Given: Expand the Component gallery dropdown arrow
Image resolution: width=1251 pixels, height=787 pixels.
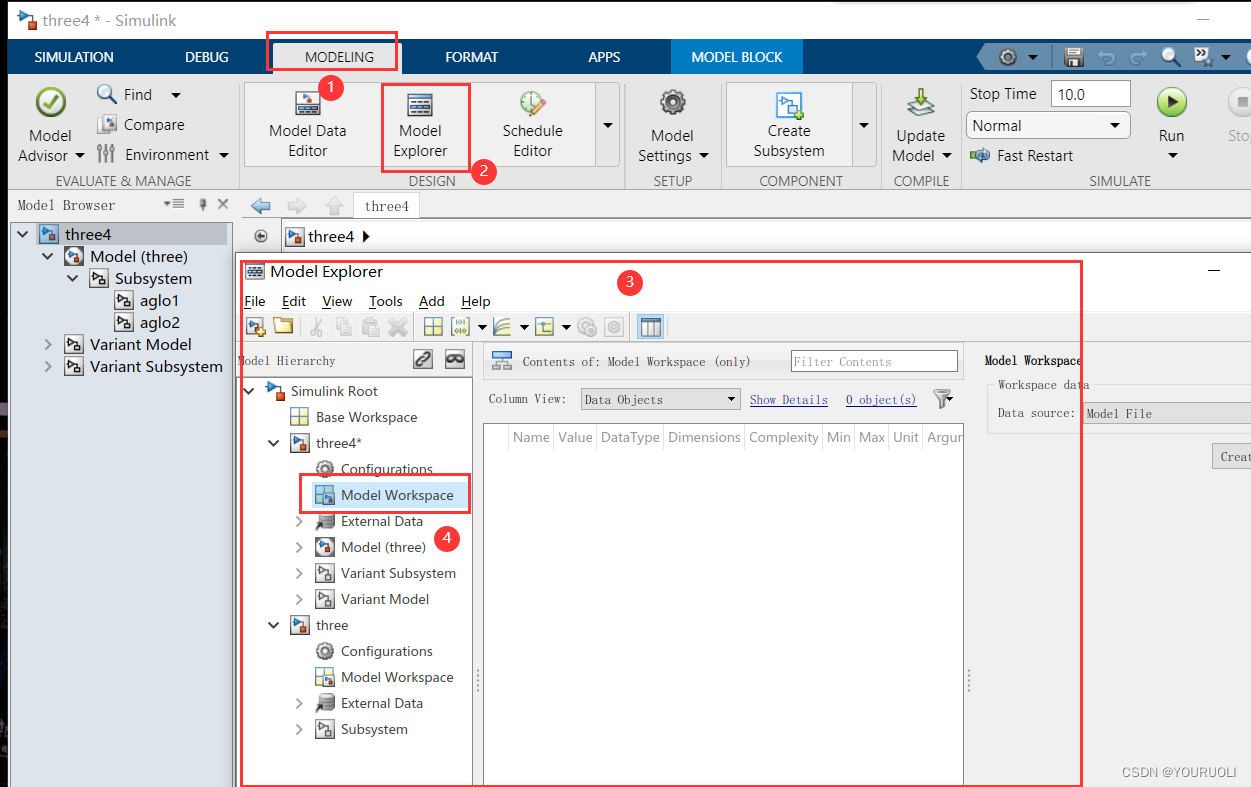Looking at the screenshot, I should 864,125.
